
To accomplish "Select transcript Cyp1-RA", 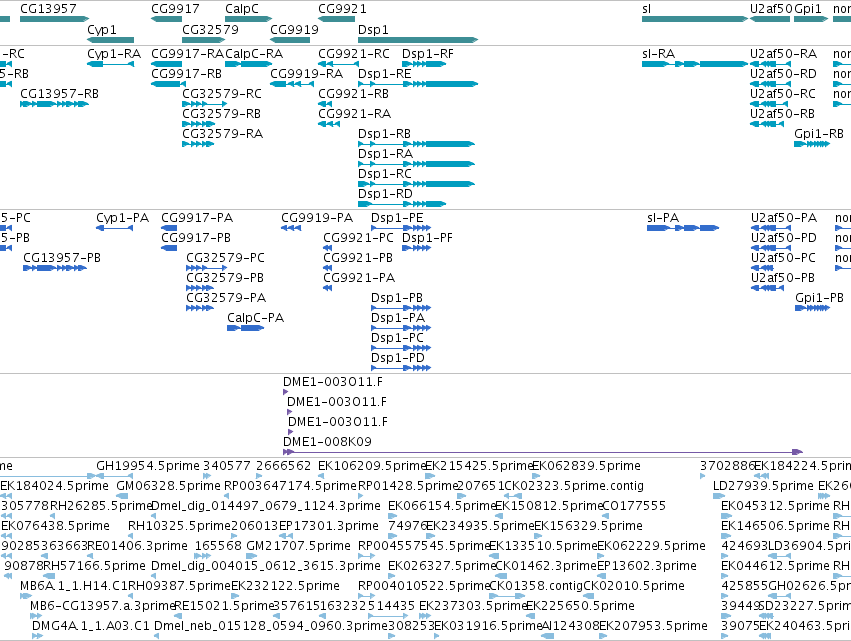I will [111, 64].
